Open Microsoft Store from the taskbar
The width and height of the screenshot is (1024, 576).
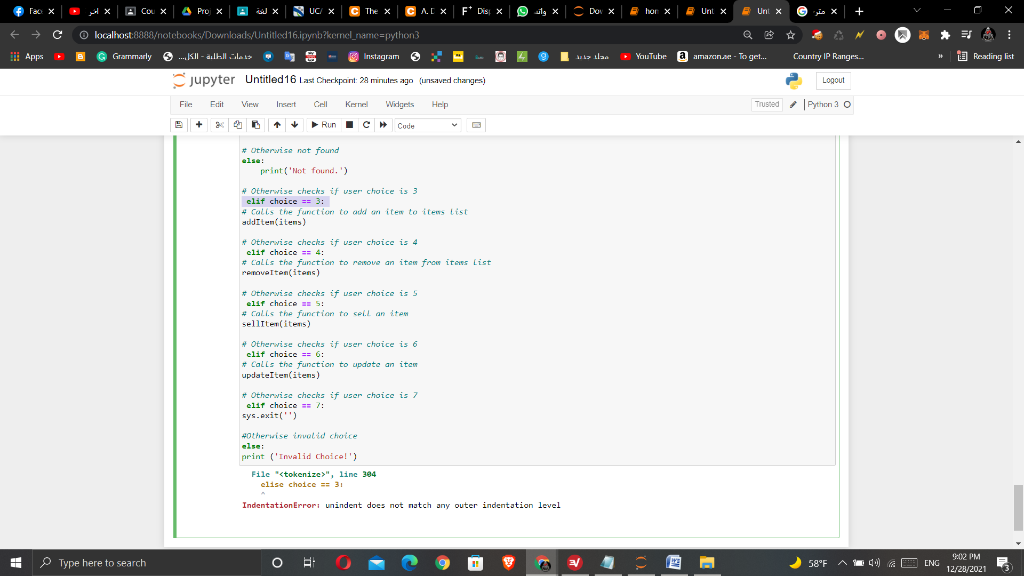click(x=475, y=562)
